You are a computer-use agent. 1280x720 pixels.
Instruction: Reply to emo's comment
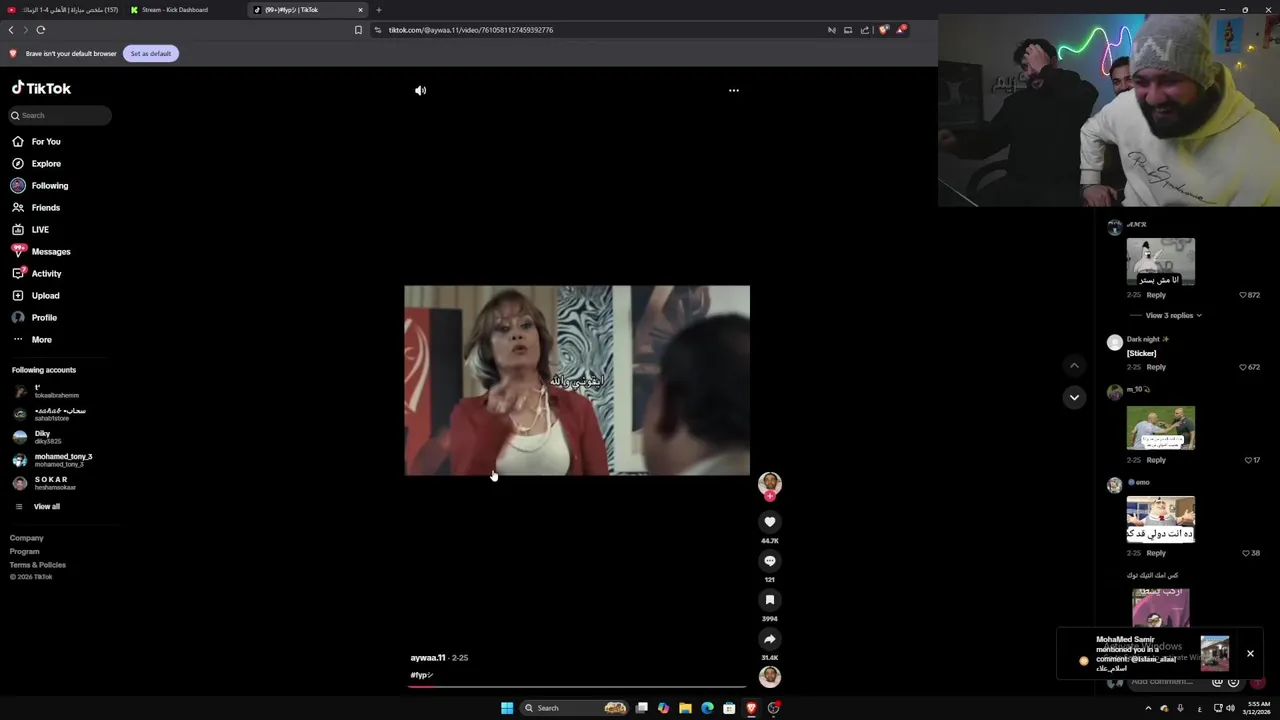1156,553
